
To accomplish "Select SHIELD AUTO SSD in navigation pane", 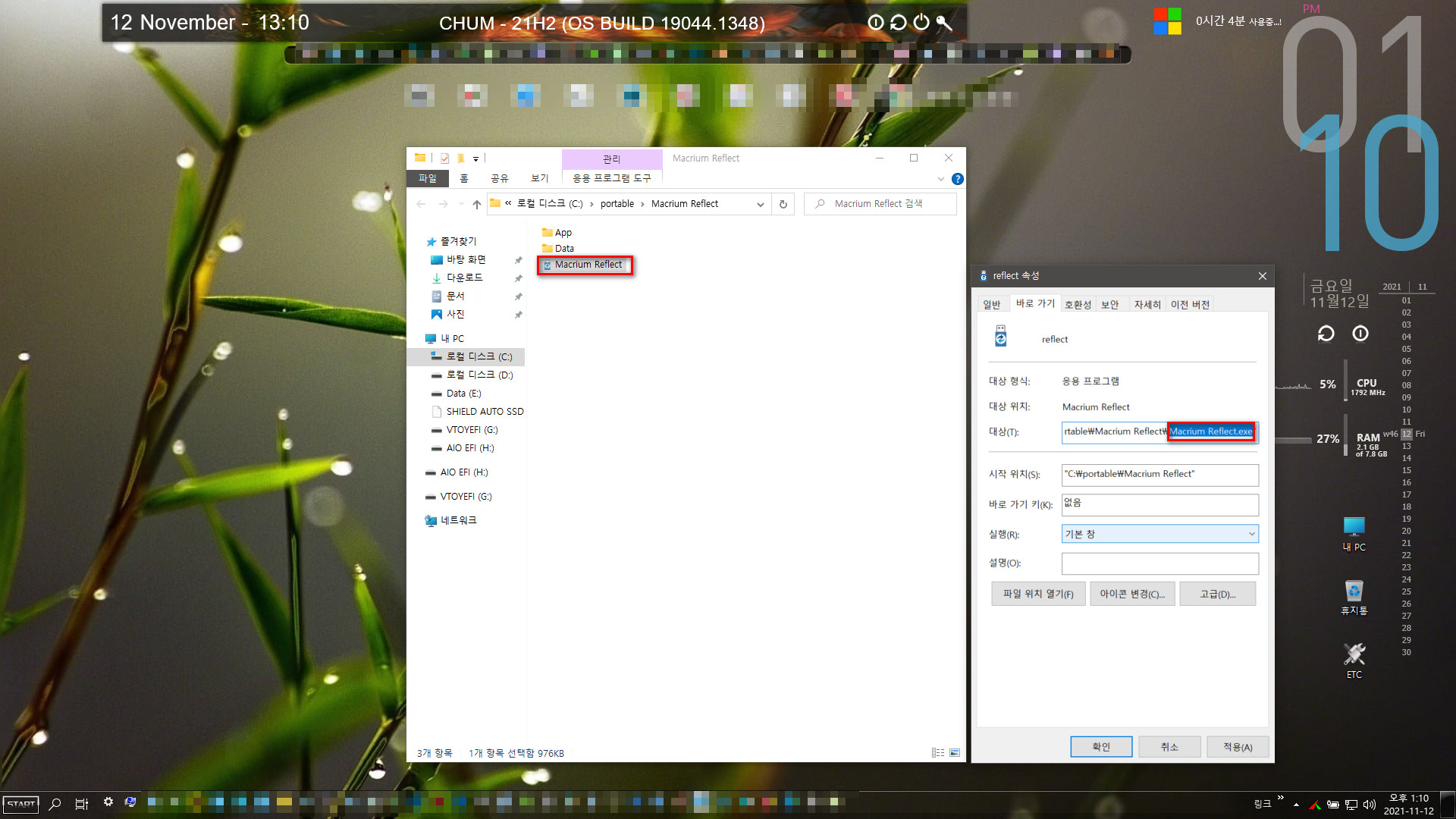I will 478,412.
